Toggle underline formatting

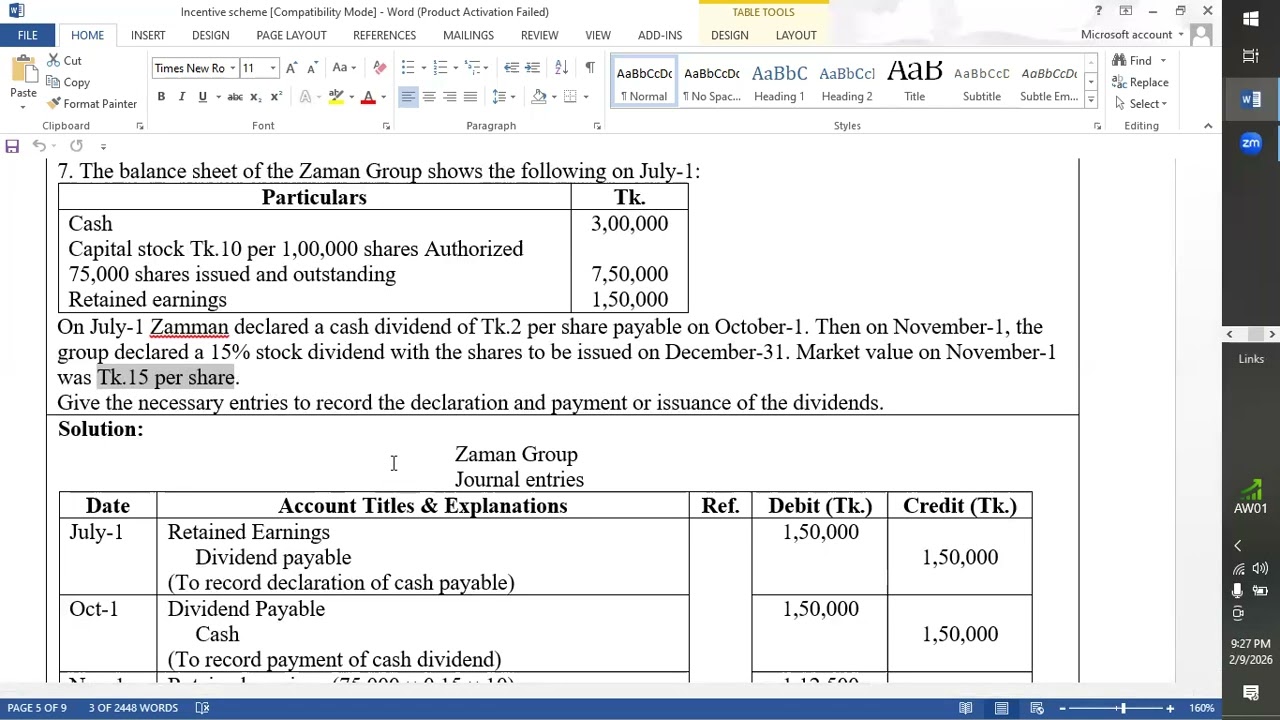pos(202,97)
